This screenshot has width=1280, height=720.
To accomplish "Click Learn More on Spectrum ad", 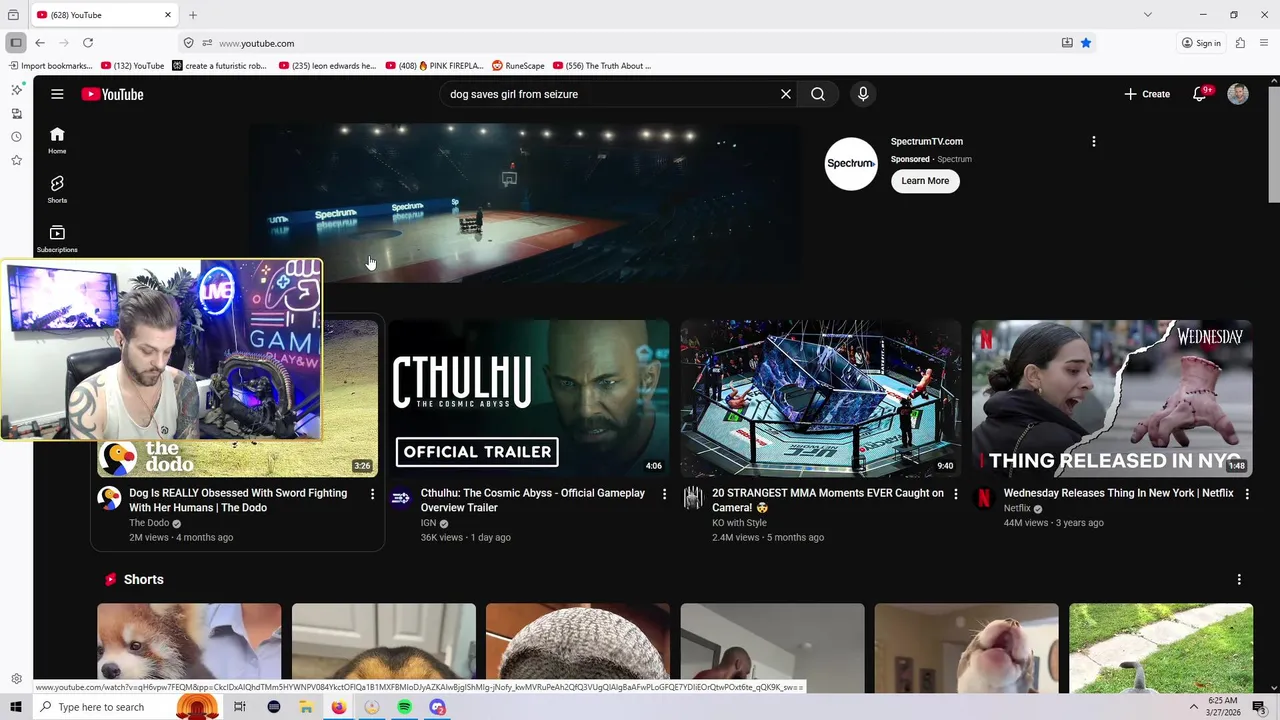I will tap(925, 181).
